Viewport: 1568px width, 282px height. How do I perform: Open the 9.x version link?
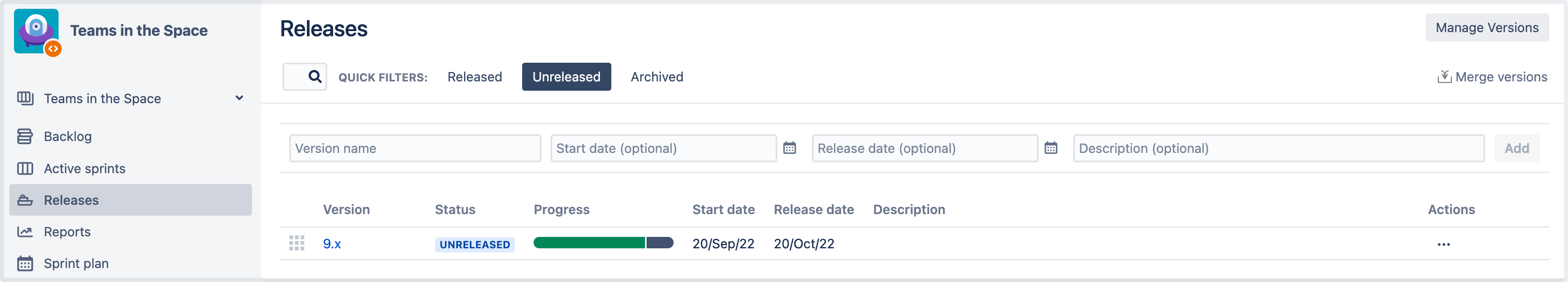332,244
